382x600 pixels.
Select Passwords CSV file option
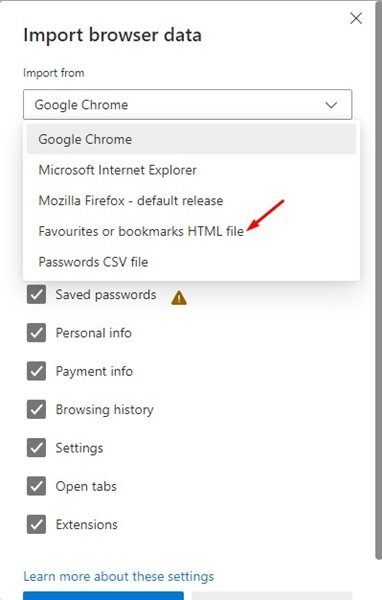point(191,262)
